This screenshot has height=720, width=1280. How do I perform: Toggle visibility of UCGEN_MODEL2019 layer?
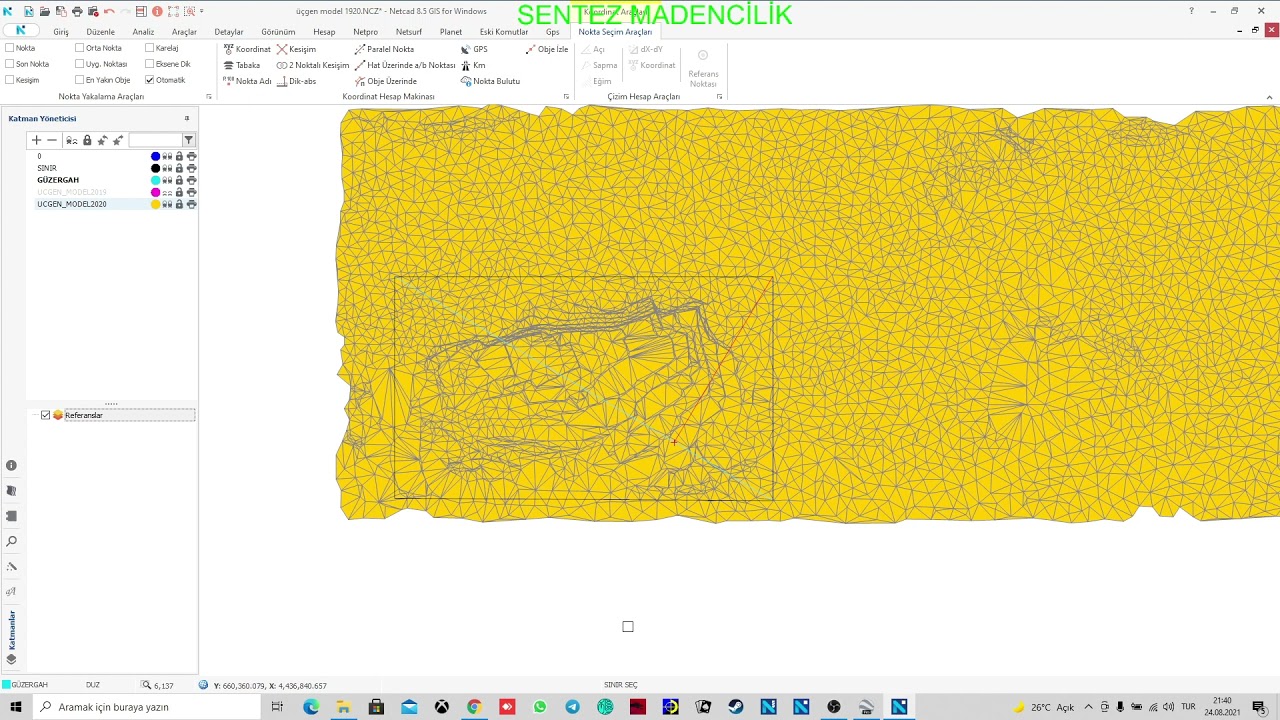click(x=167, y=192)
